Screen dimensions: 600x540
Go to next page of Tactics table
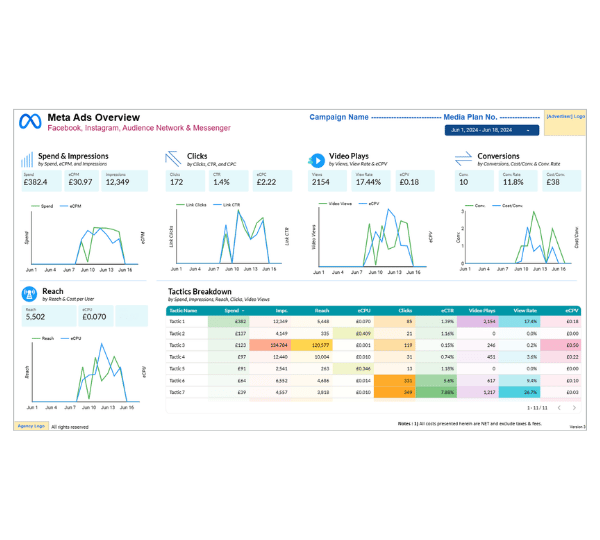click(x=574, y=408)
